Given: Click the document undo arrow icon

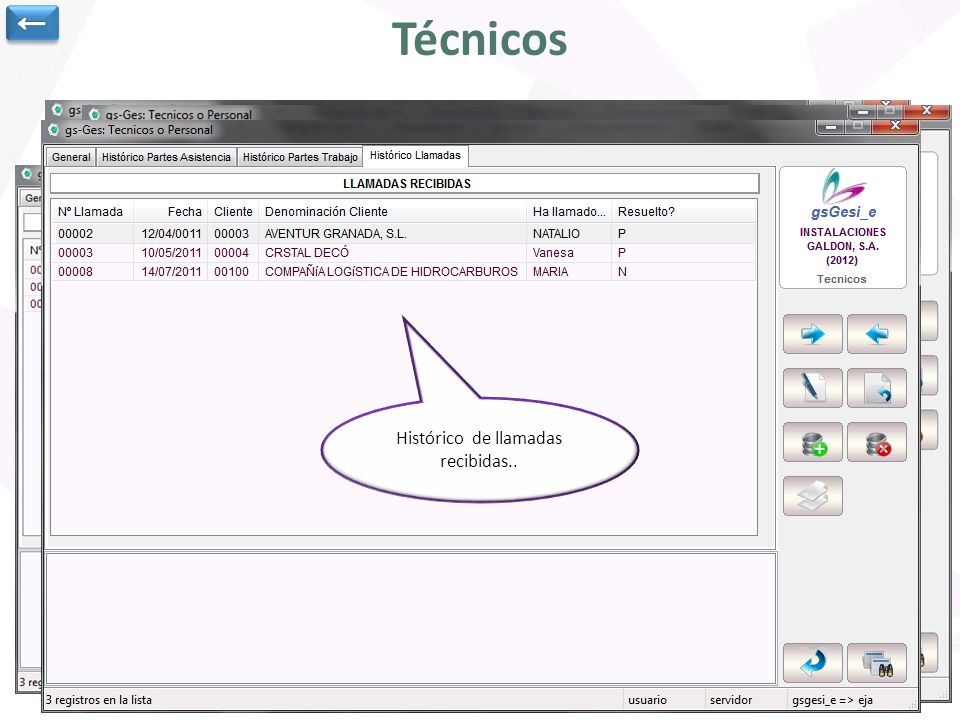Looking at the screenshot, I should click(x=877, y=388).
